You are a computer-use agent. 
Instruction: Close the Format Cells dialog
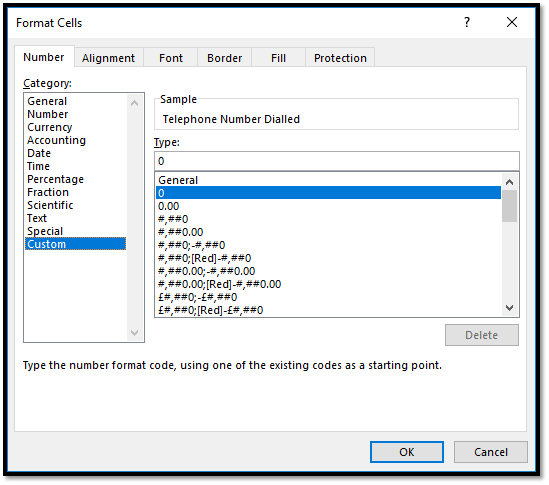pos(512,22)
